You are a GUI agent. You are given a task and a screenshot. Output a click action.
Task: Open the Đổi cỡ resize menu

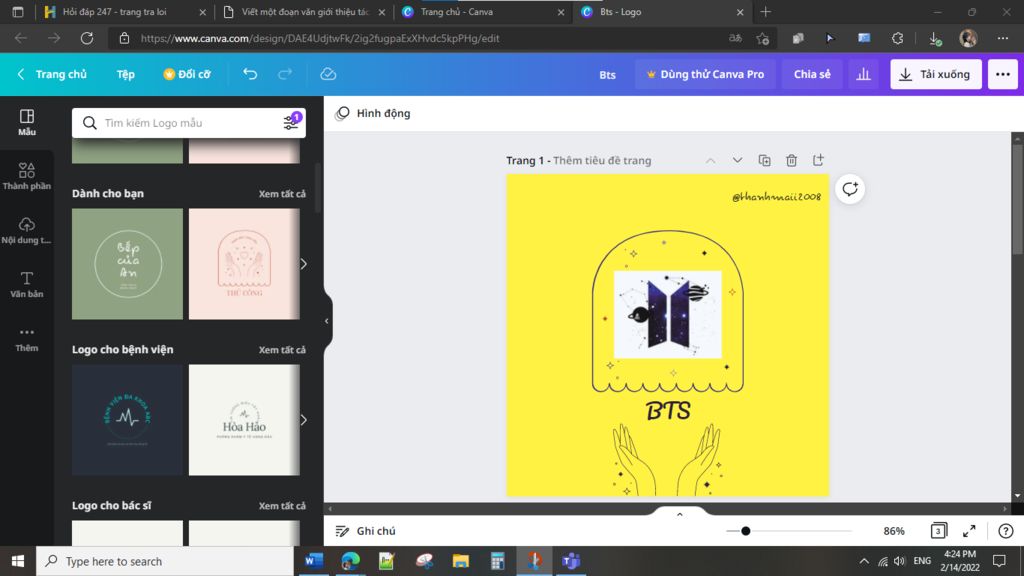click(x=187, y=74)
